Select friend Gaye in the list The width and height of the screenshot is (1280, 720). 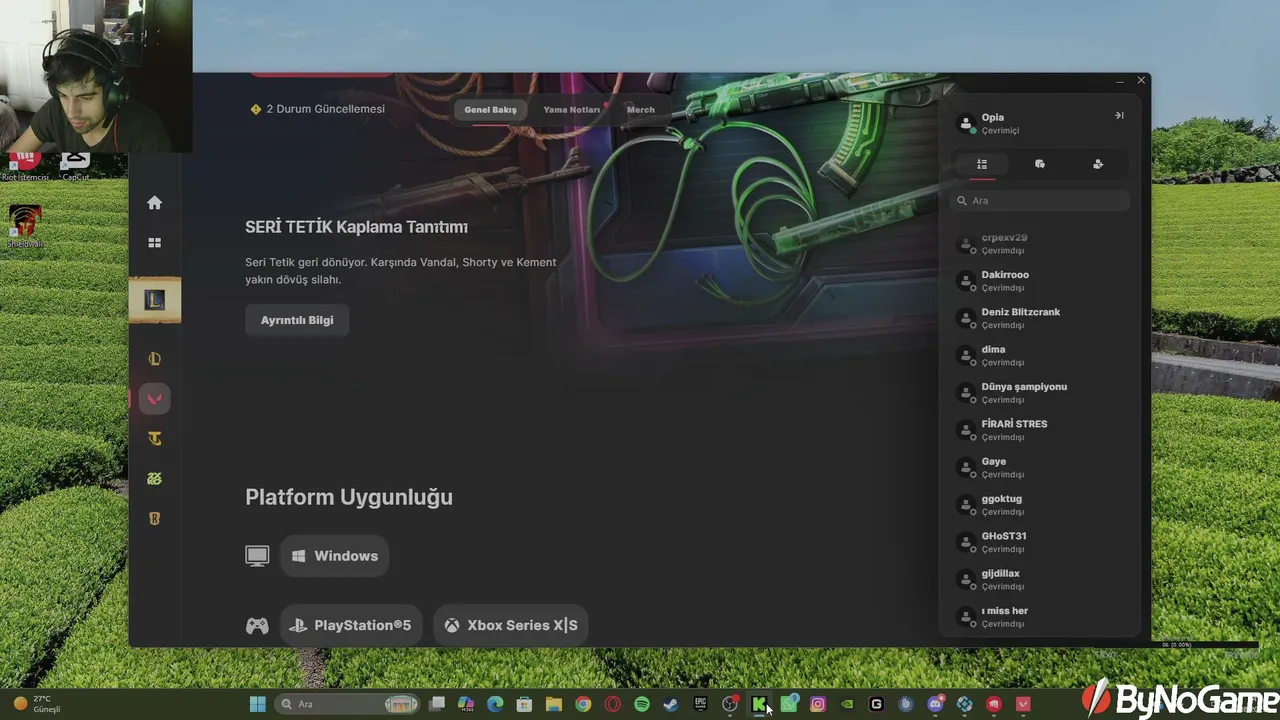tap(1040, 467)
